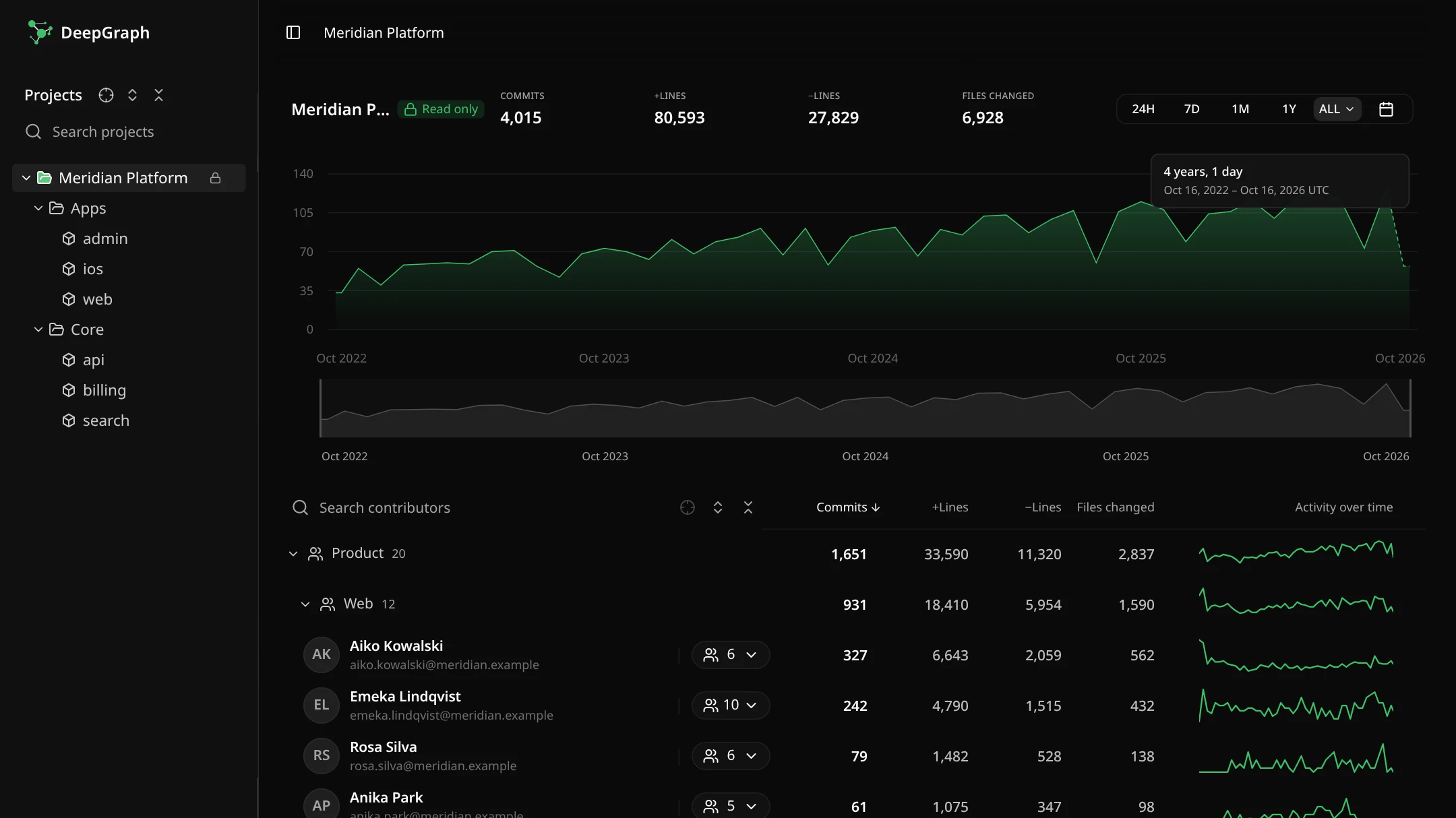Click Meridian Platform breadcrumb title

[x=384, y=32]
